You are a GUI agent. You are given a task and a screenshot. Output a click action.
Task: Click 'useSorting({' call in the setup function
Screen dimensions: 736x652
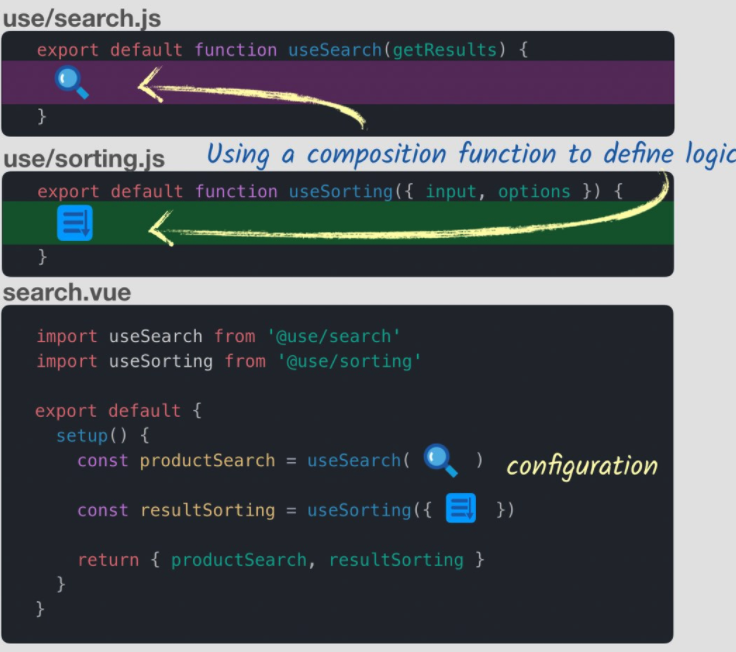click(369, 510)
